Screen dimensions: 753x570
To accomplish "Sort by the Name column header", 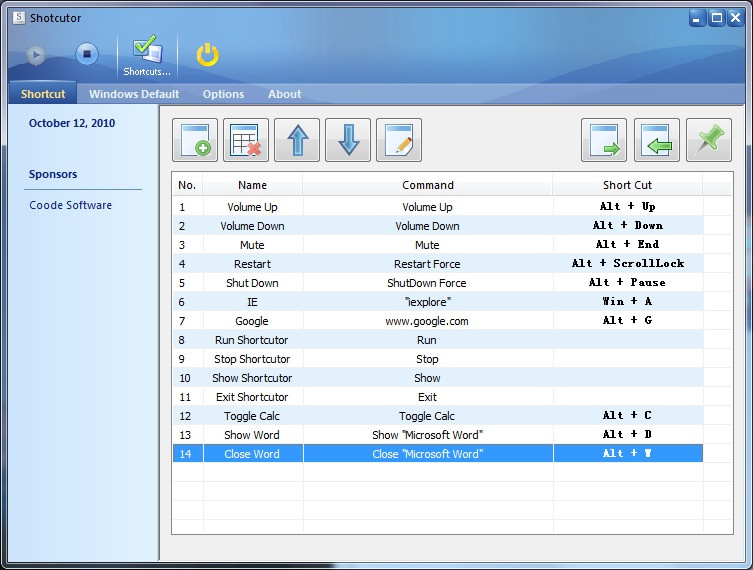I will pyautogui.click(x=253, y=185).
